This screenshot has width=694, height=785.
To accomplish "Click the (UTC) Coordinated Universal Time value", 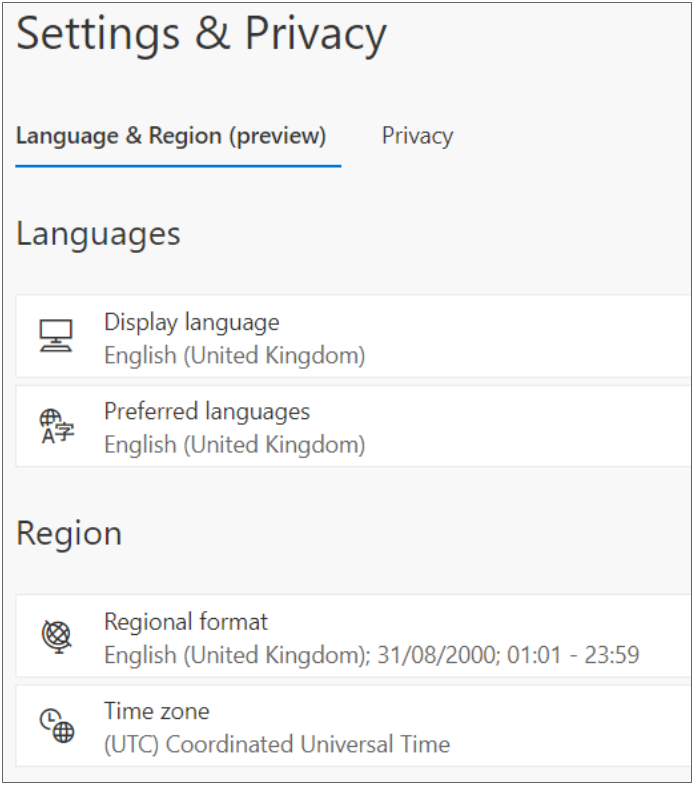I will pyautogui.click(x=277, y=744).
